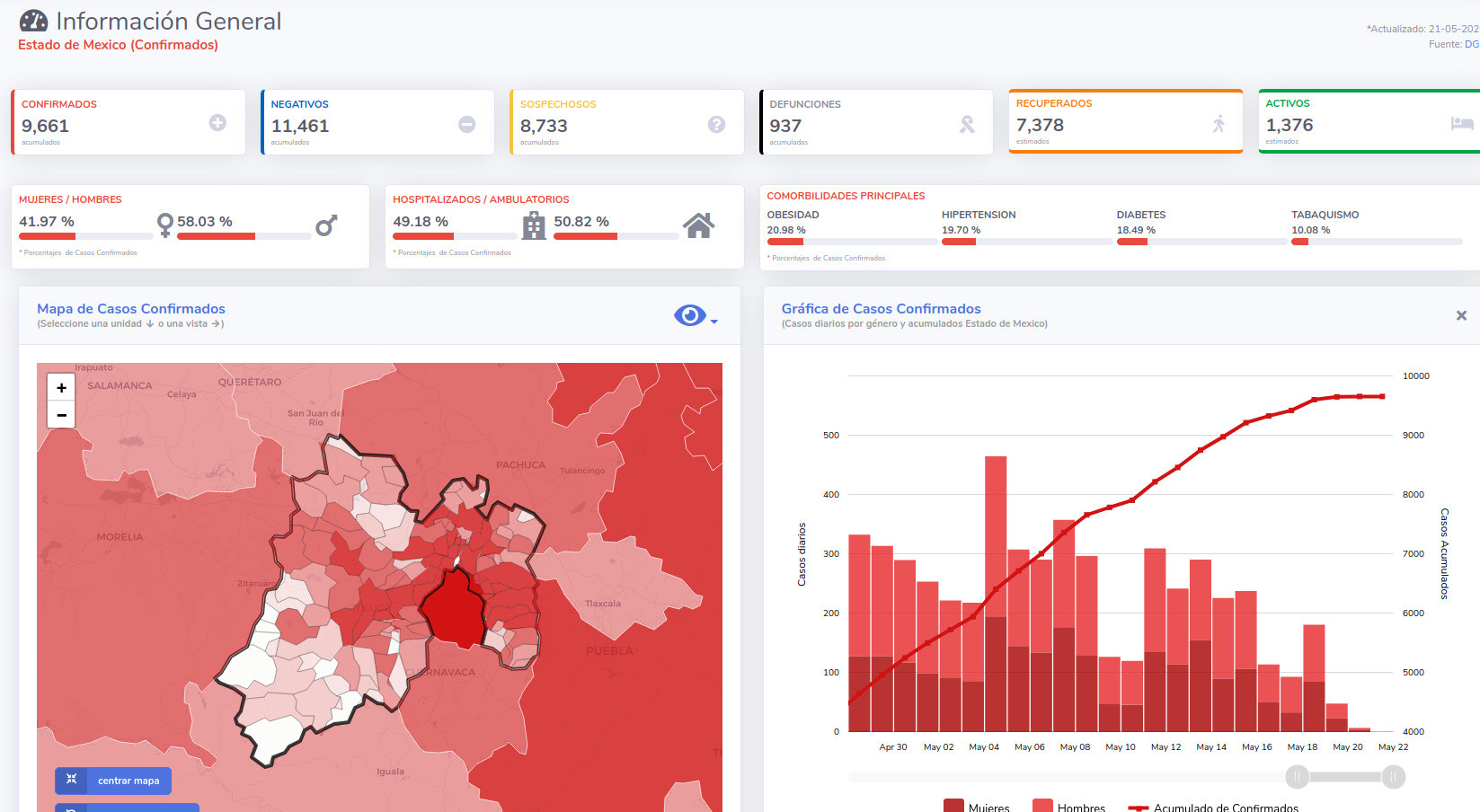Click the walking person icon in Recuperados card
The height and width of the screenshot is (812, 1480).
tap(1219, 123)
